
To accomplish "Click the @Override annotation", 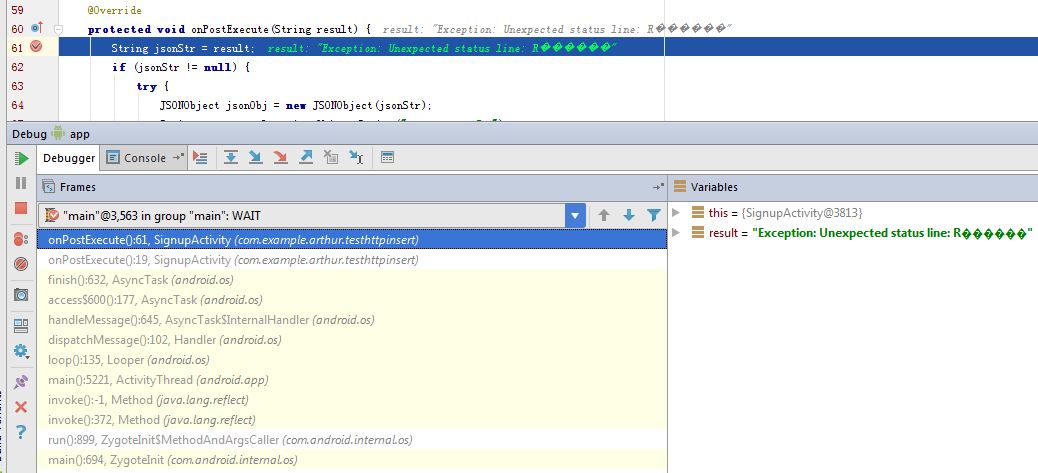I will [x=115, y=11].
